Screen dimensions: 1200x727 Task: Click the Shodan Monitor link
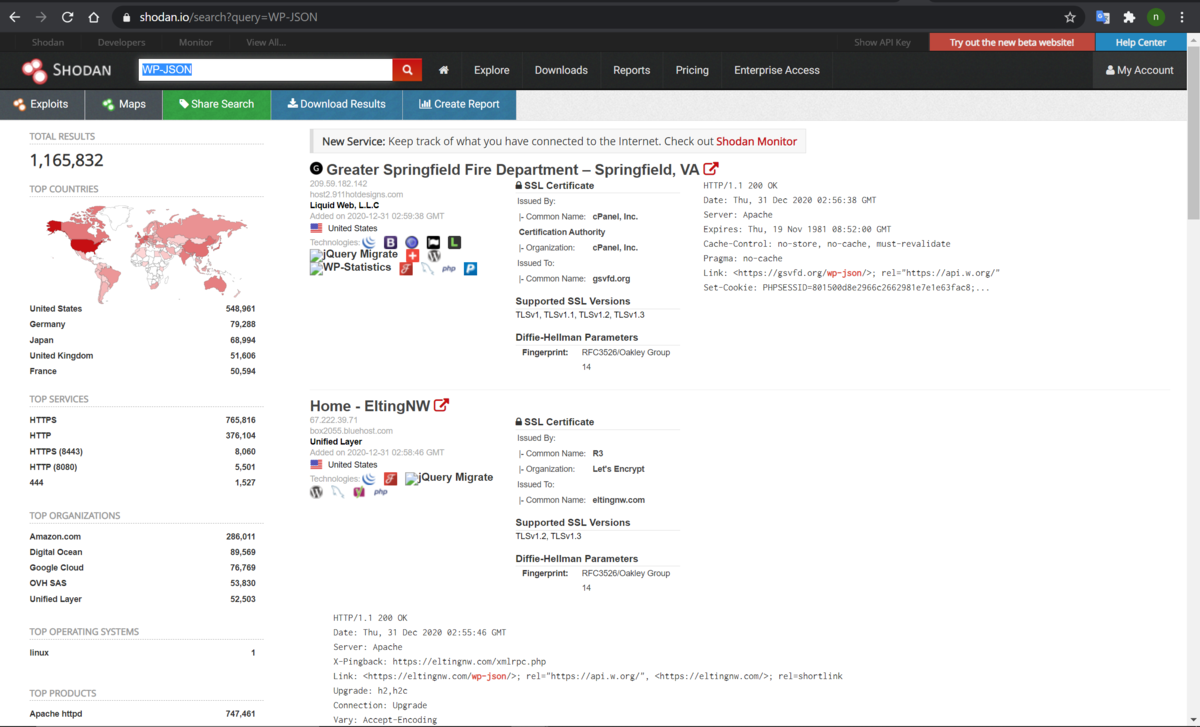pos(756,141)
